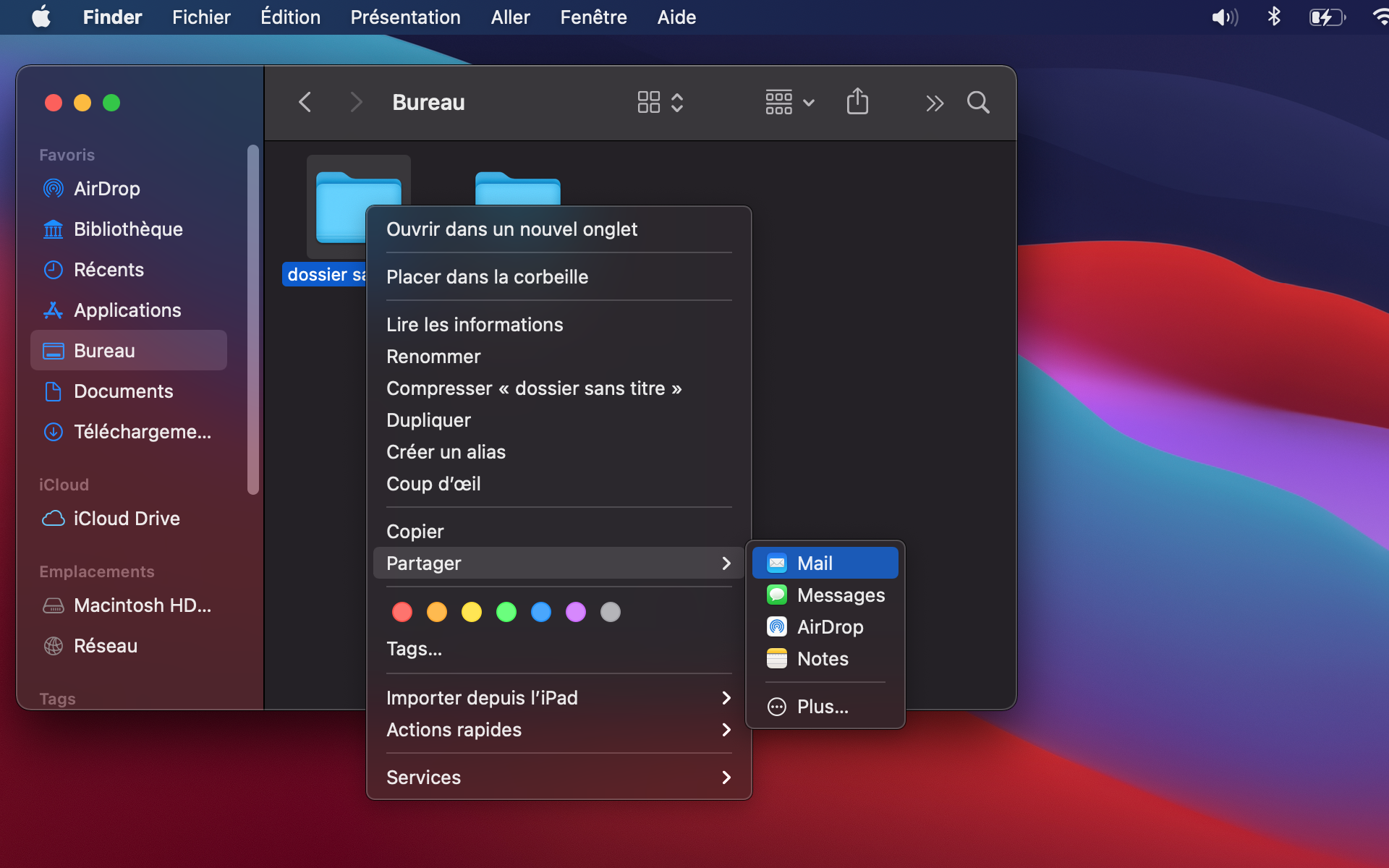Share via AirDrop in submenu

pyautogui.click(x=825, y=627)
